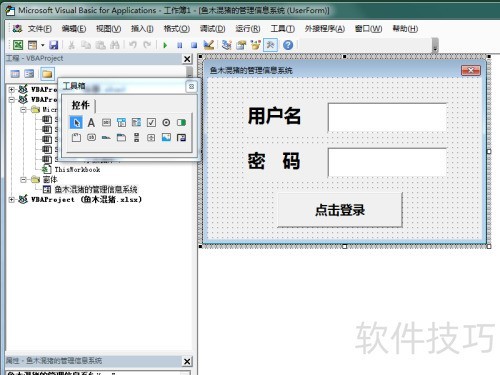Select the Image control in toolbox
The image size is (500, 375).
(166, 137)
